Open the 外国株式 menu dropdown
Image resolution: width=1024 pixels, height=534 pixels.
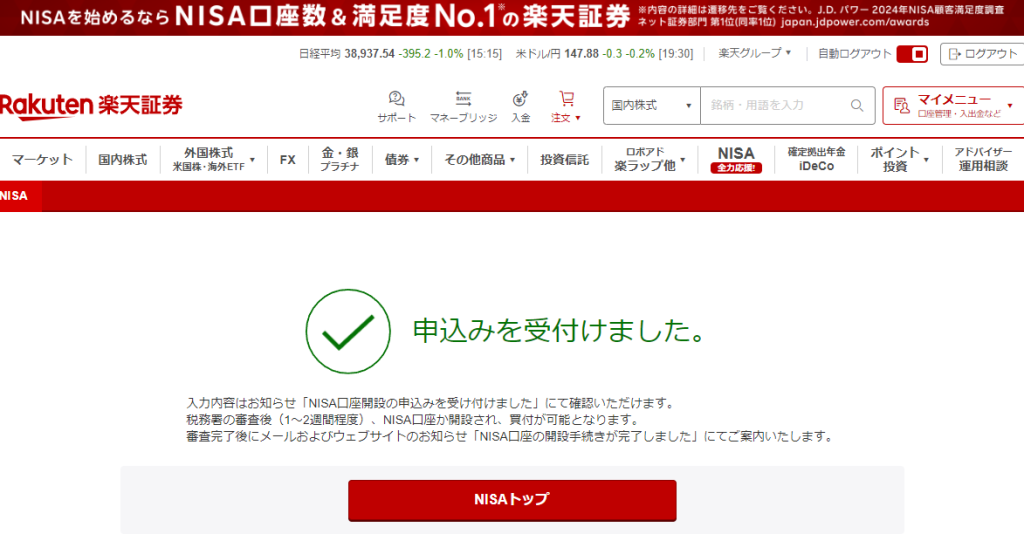[x=213, y=159]
